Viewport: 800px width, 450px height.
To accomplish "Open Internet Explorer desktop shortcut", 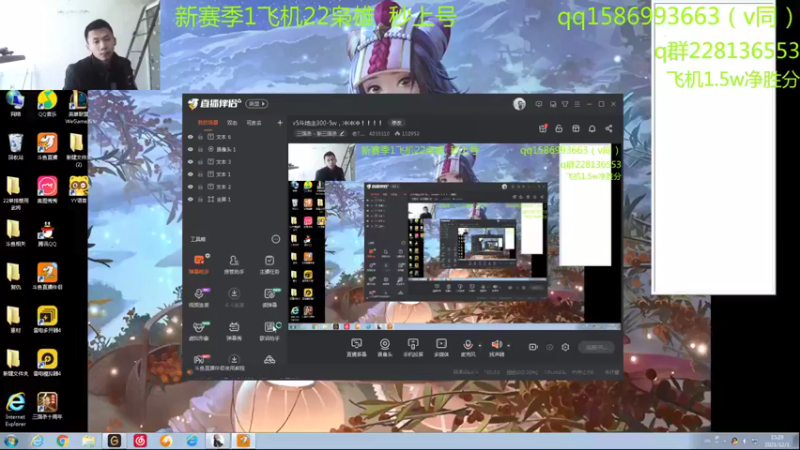I will pyautogui.click(x=15, y=410).
